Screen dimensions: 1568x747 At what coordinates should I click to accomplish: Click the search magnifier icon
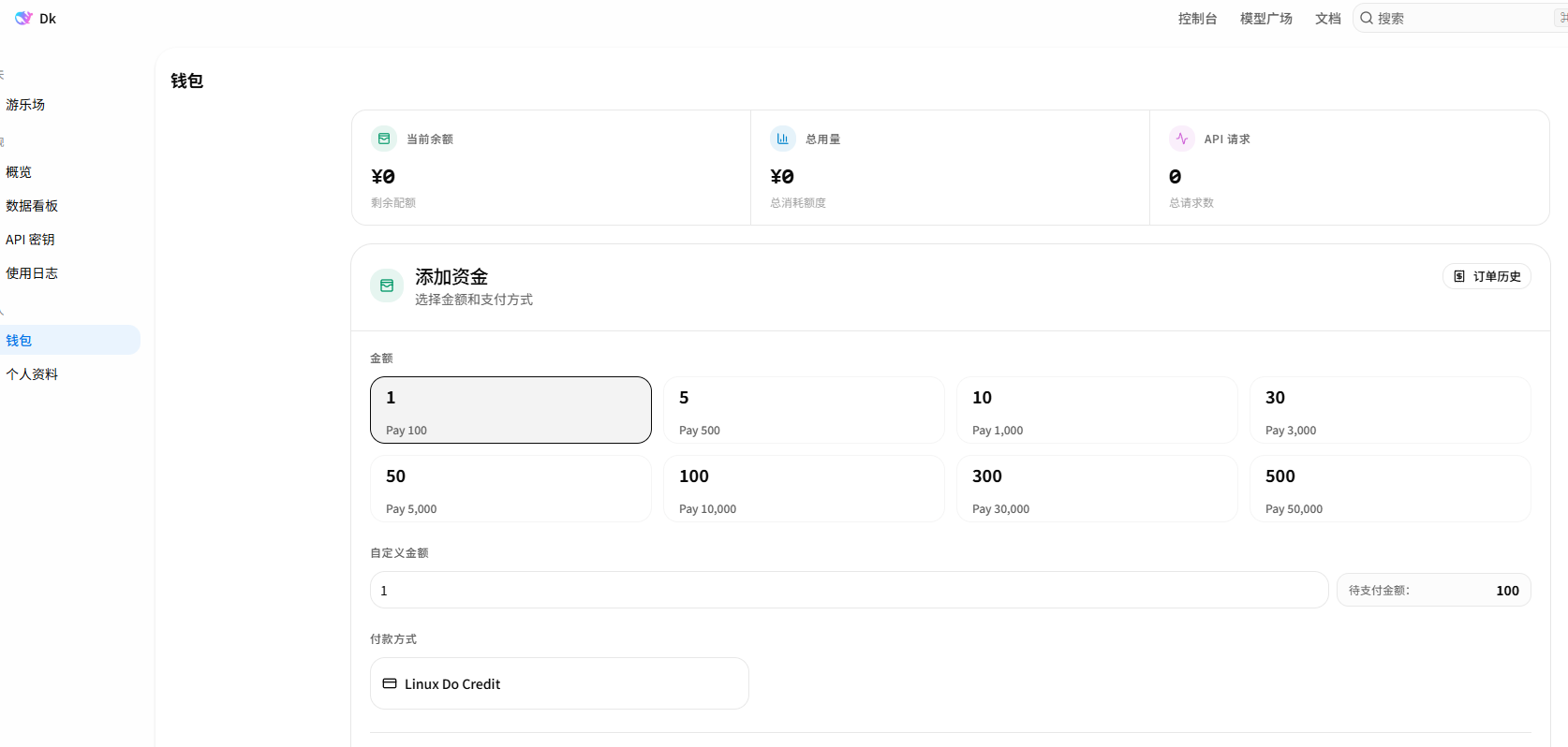(x=1367, y=18)
